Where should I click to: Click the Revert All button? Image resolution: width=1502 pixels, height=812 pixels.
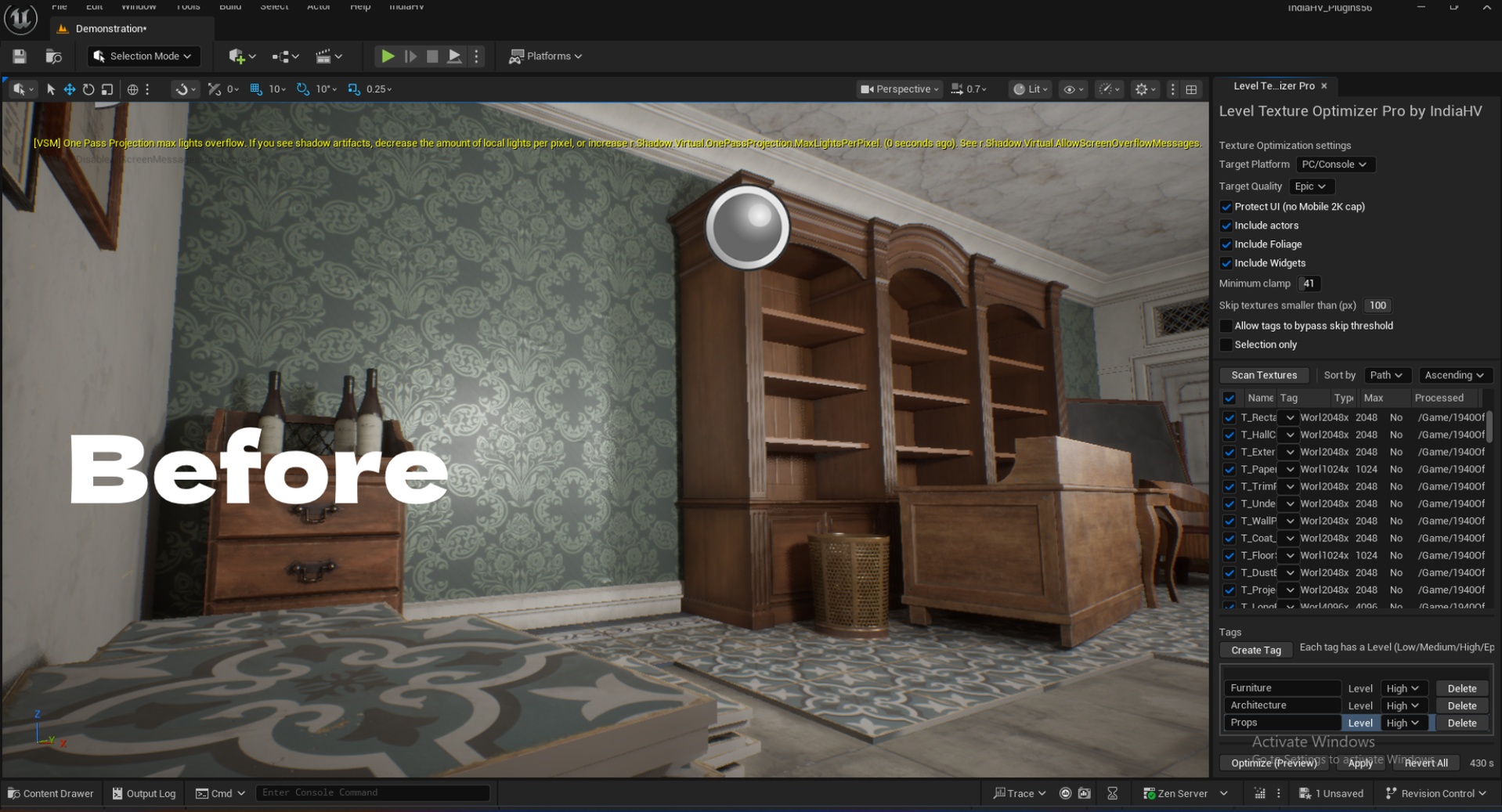[x=1426, y=763]
